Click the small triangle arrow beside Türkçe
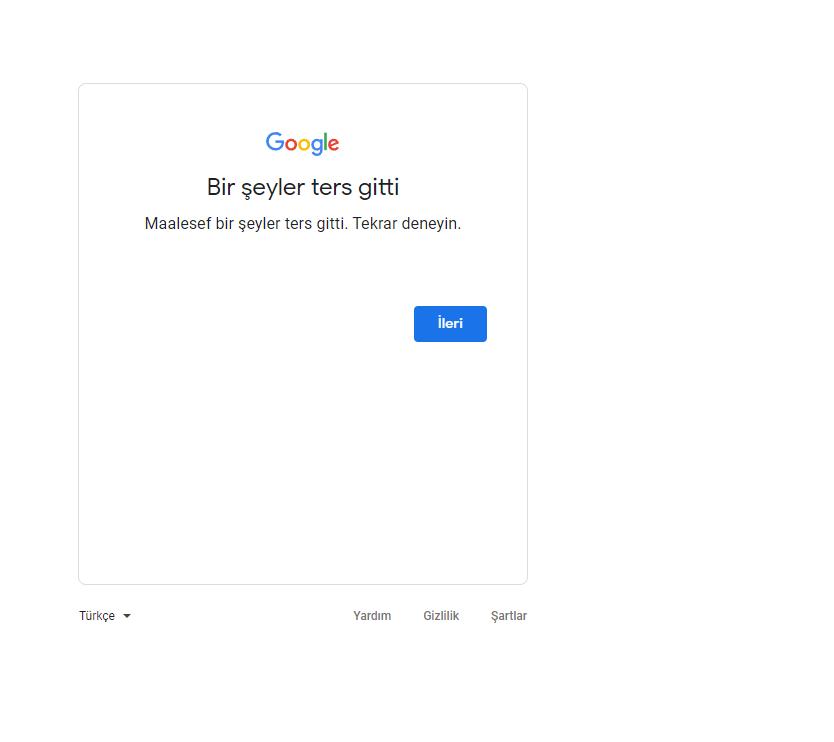This screenshot has height=742, width=834. [x=127, y=616]
